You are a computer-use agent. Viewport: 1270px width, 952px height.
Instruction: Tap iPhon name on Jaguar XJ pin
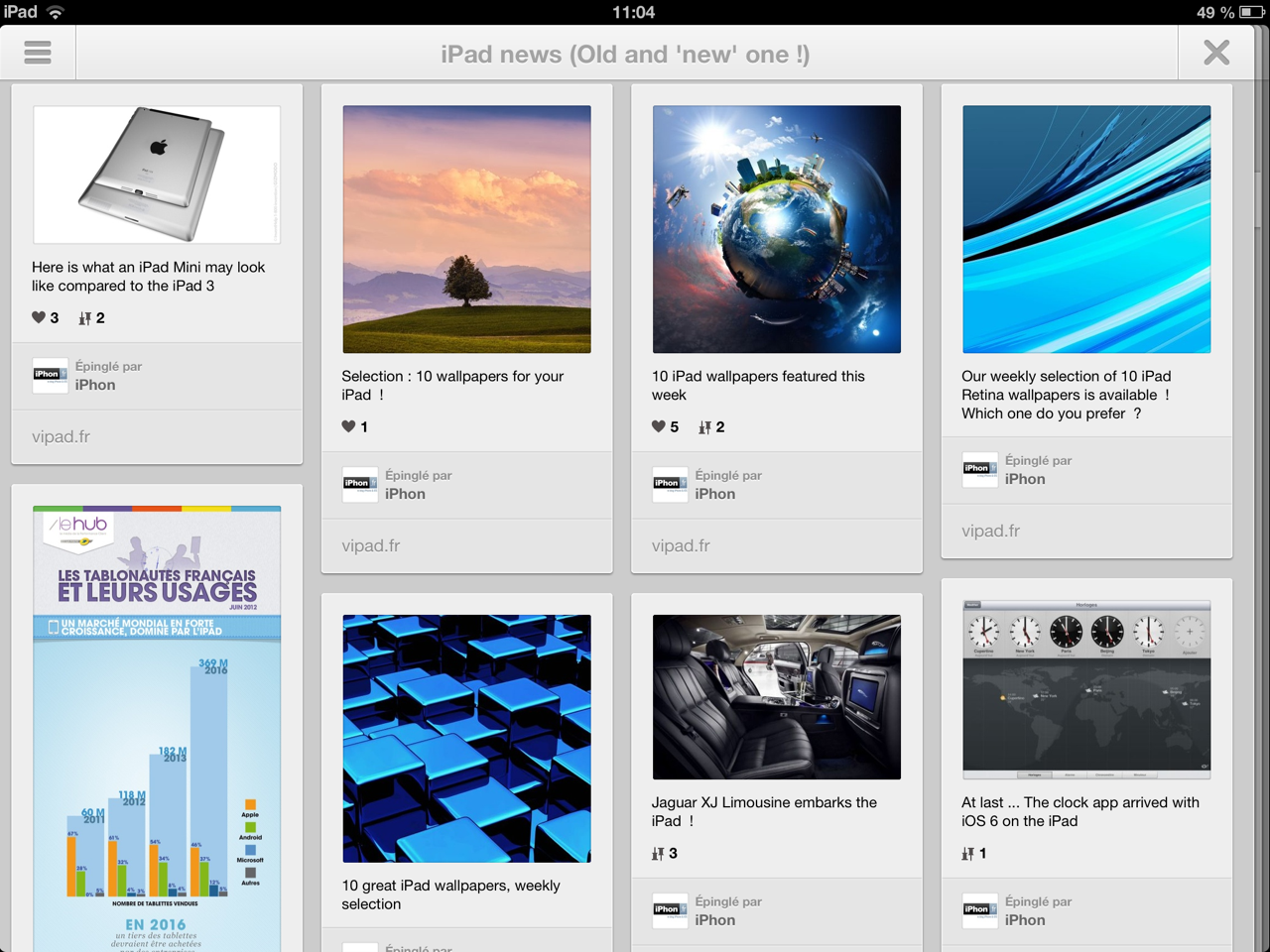coord(715,920)
